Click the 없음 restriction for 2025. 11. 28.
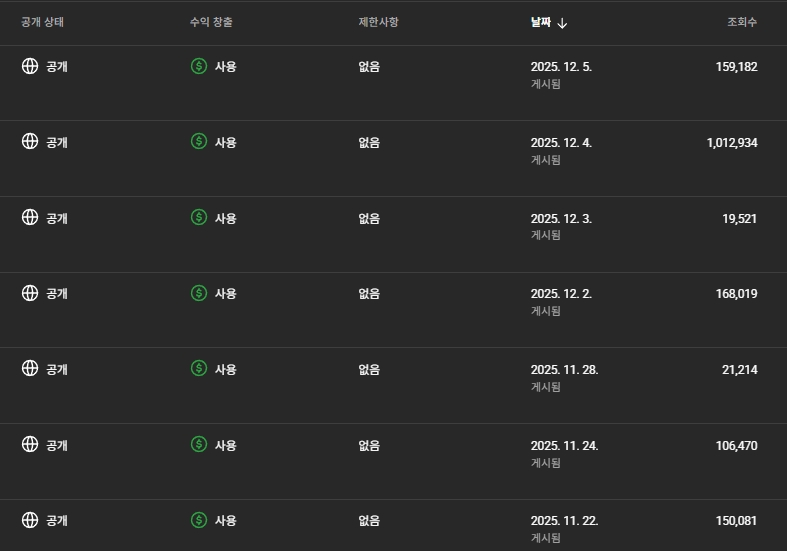Screen dimensions: 787x551 (x=369, y=369)
